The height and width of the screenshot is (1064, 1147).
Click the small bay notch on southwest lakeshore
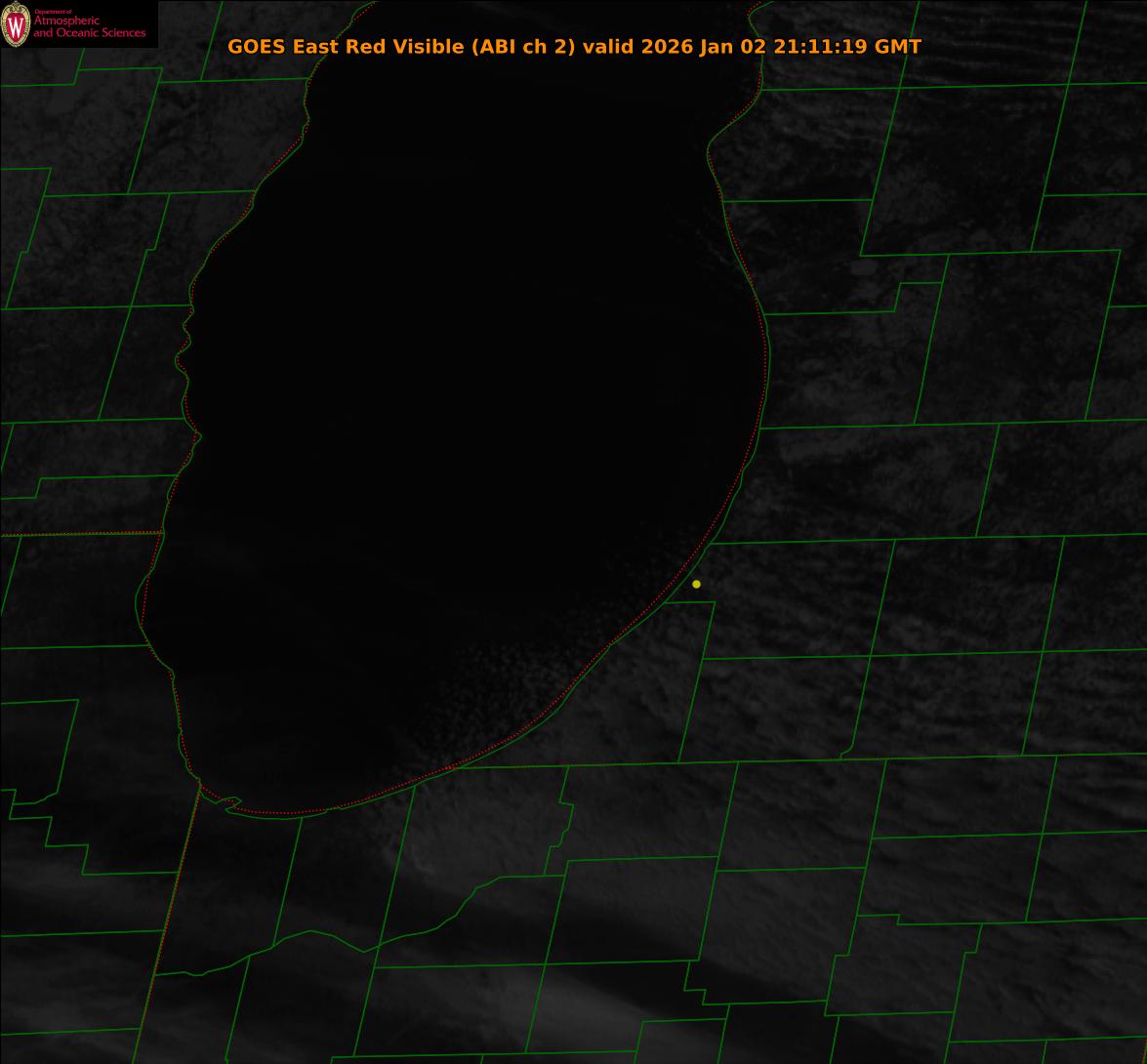tap(231, 805)
